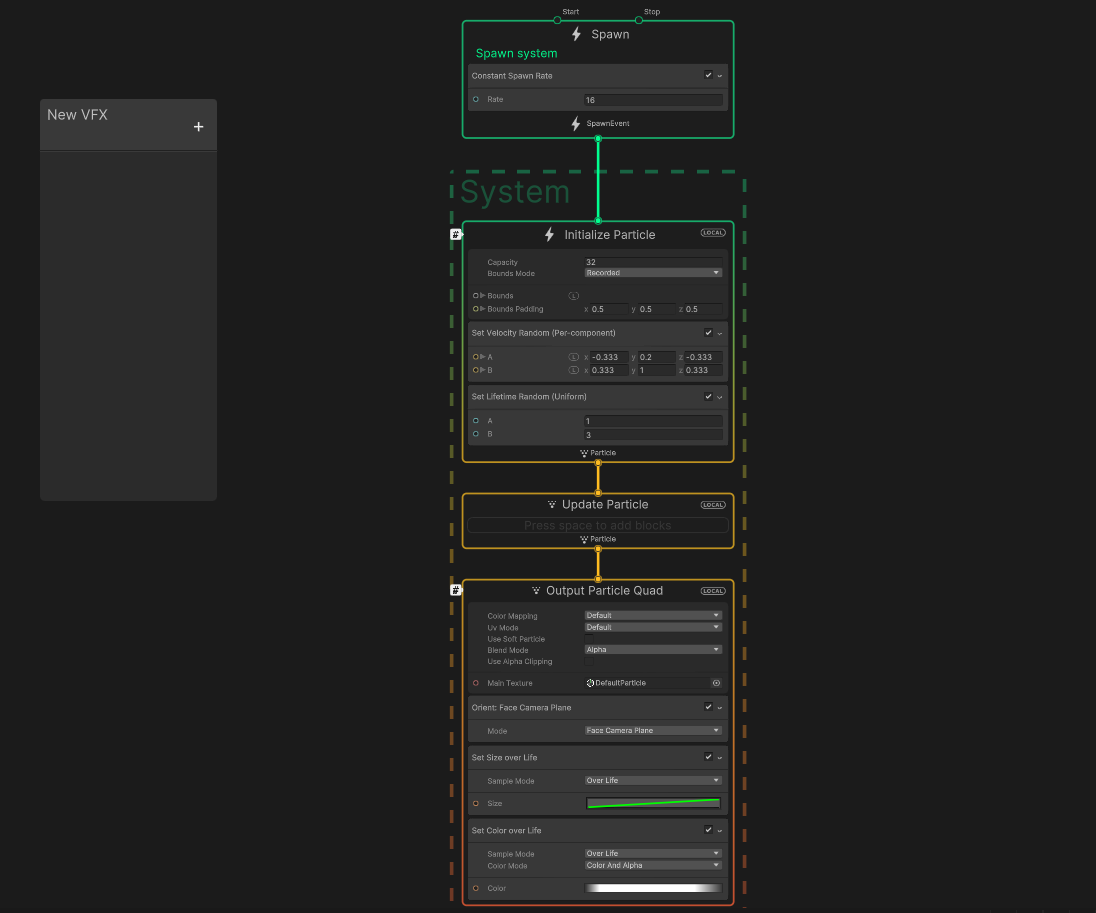Click the Color gradient in Set Color over Life
1096x913 pixels.
(652, 888)
